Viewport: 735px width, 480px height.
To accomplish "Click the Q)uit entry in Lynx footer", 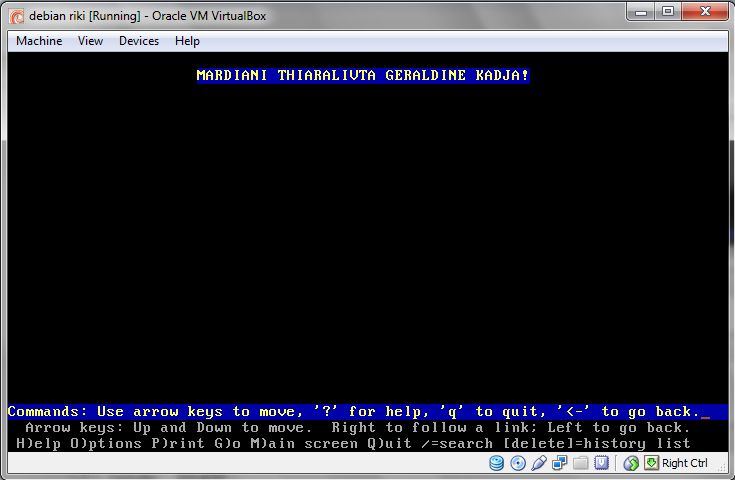I will [390, 443].
